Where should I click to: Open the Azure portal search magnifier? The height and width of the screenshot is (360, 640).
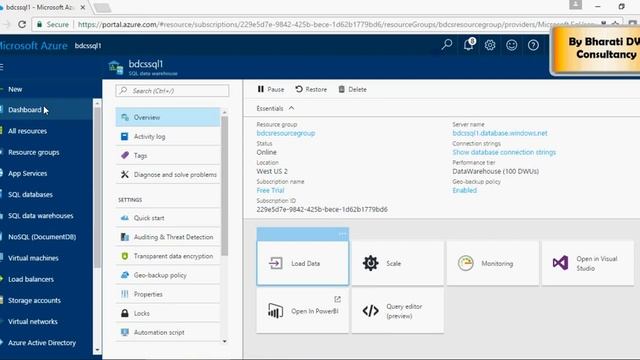(x=447, y=44)
